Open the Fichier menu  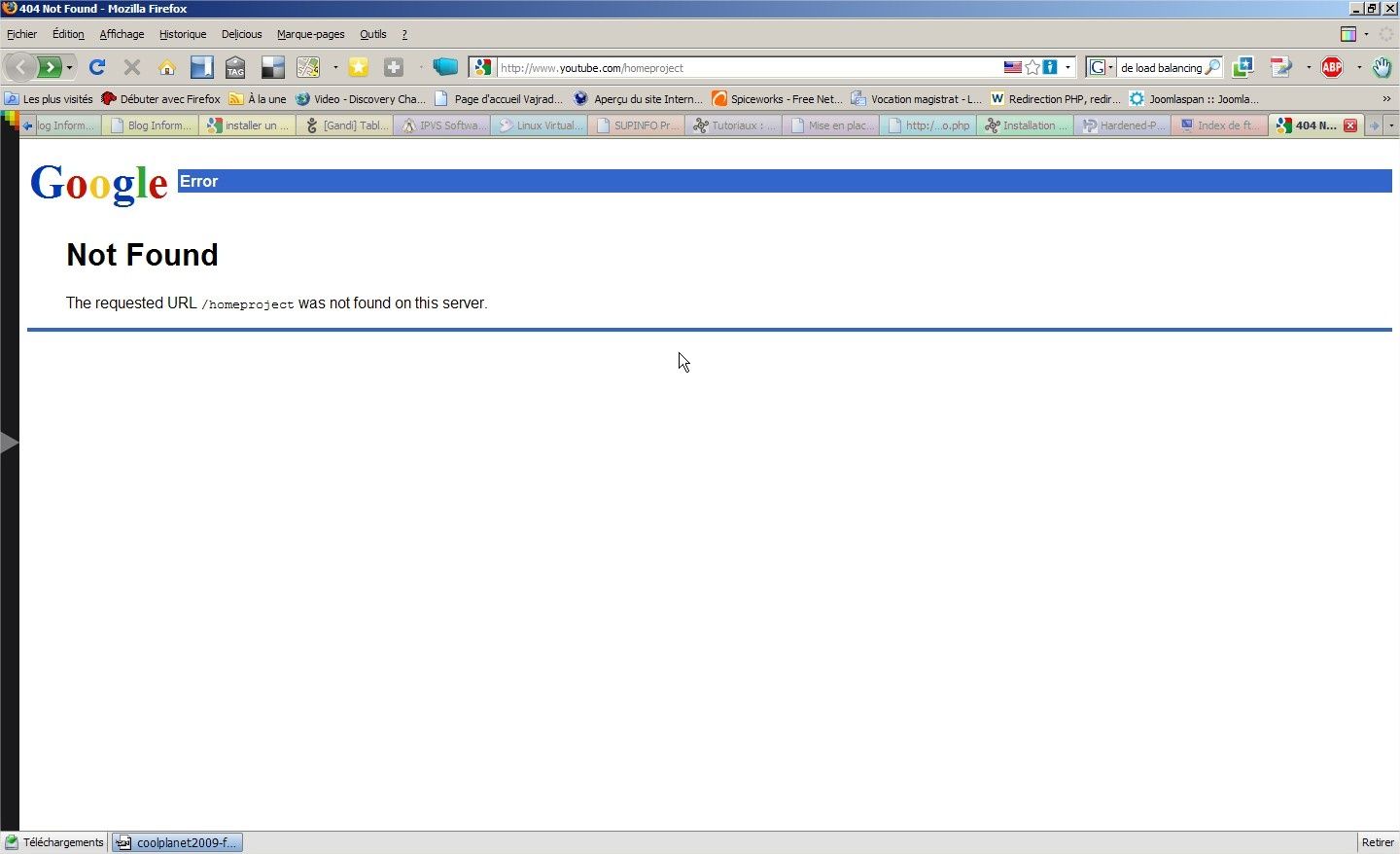(x=21, y=34)
